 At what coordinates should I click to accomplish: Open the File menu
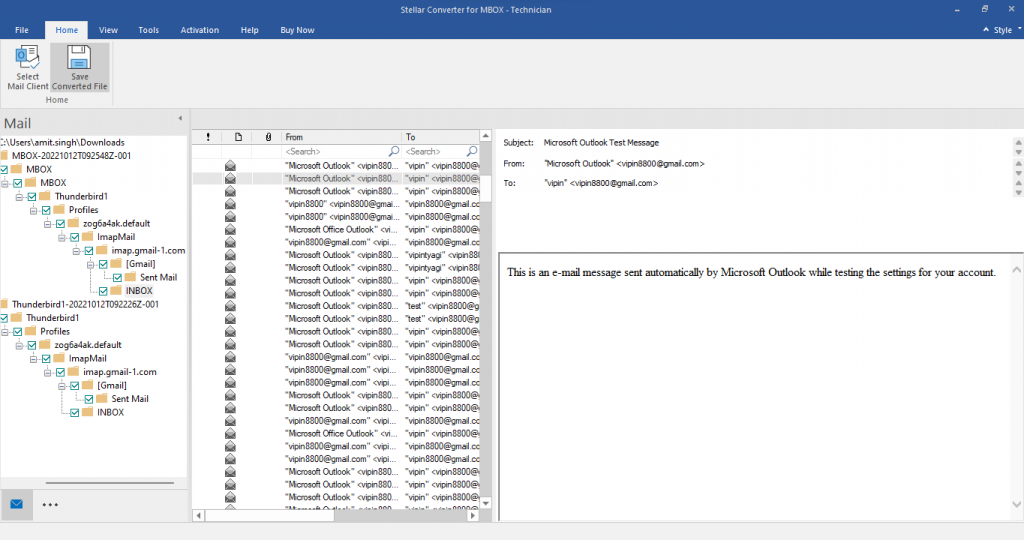(22, 30)
